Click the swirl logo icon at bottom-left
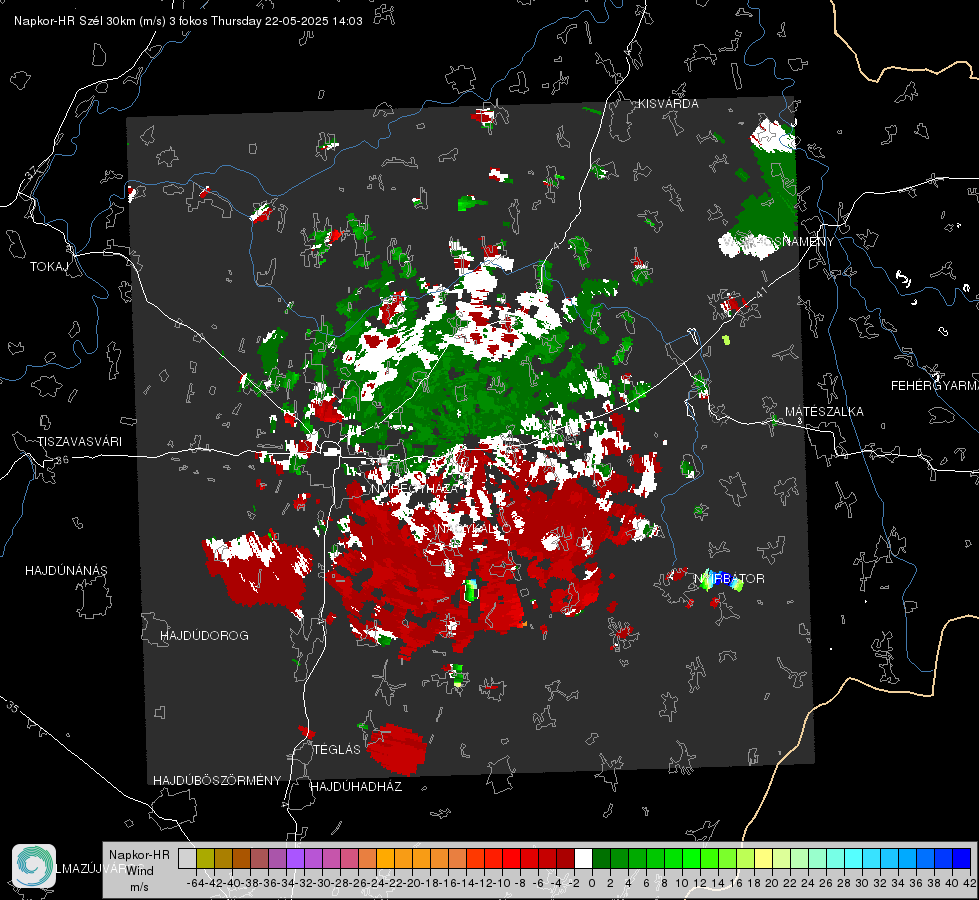 coord(34,866)
